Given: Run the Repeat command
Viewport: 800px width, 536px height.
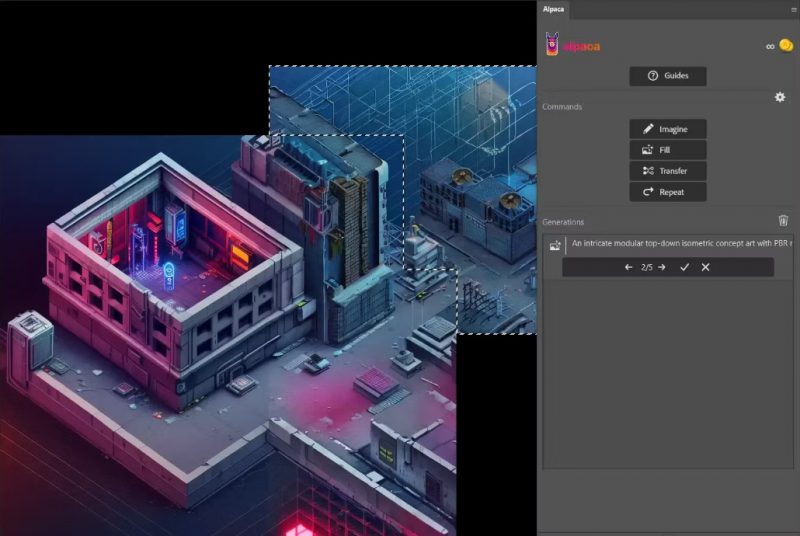Looking at the screenshot, I should (x=668, y=192).
